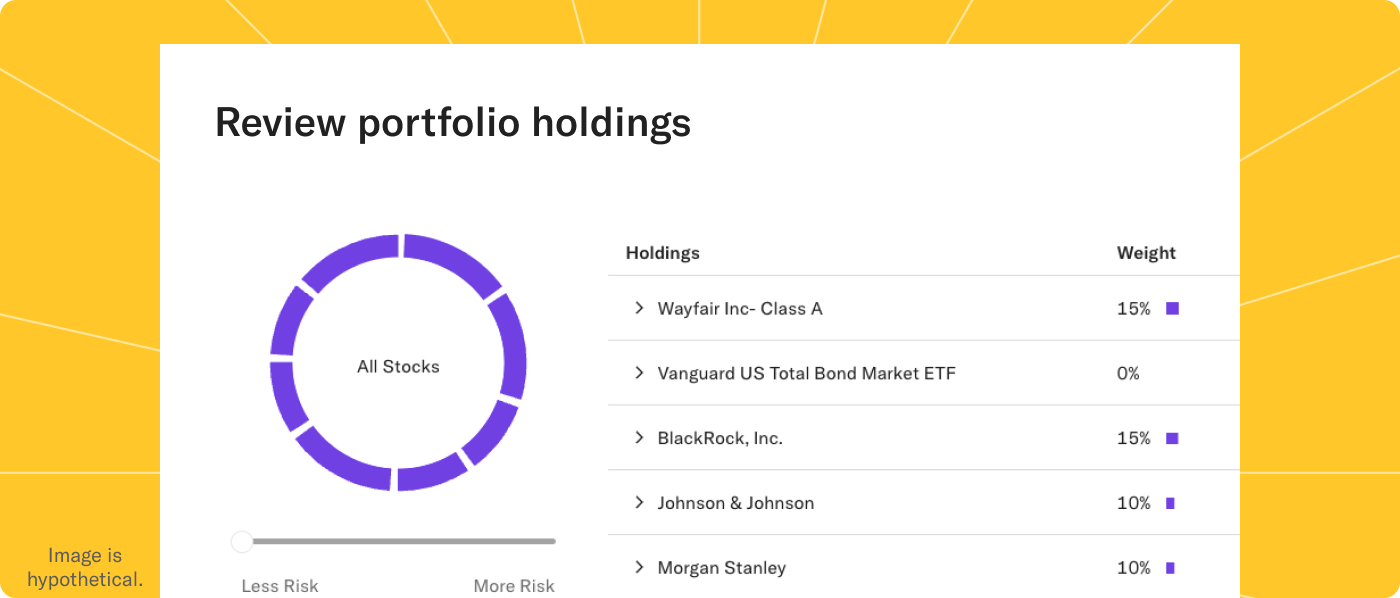1400x598 pixels.
Task: Click the purple marker next to Morgan Stanley's weight
Action: (1170, 567)
